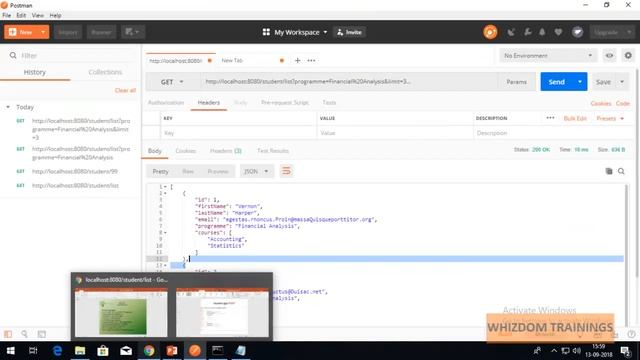The height and width of the screenshot is (360, 640).
Task: Open the Send button dropdown arrow
Action: [x=580, y=82]
